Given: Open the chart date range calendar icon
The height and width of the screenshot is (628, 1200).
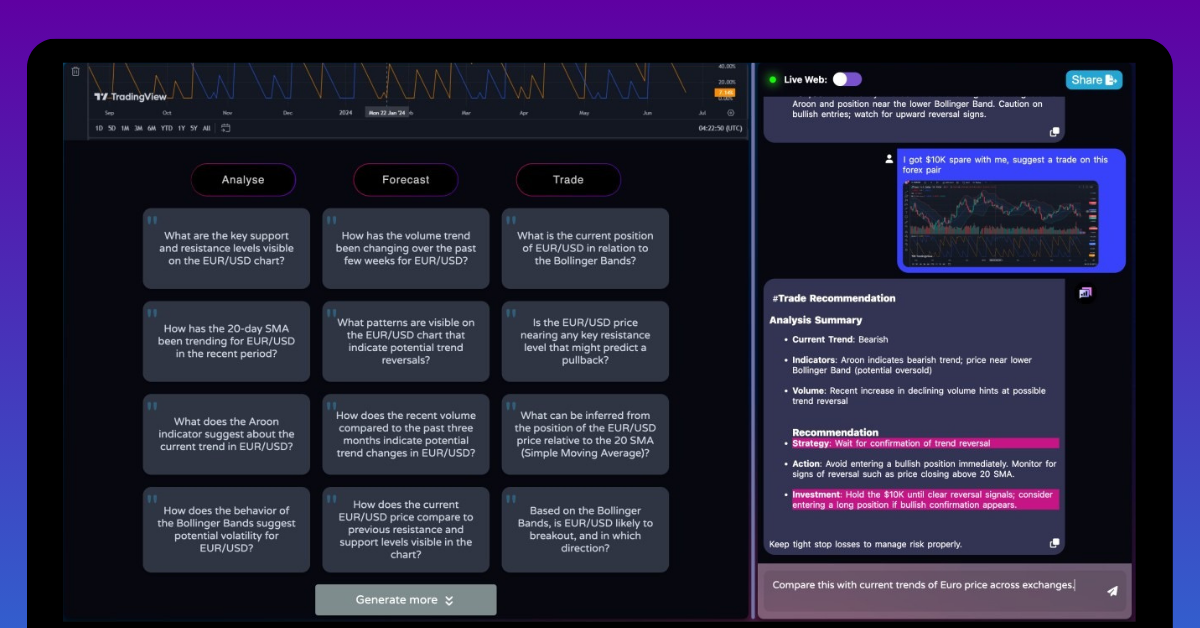Looking at the screenshot, I should click(226, 128).
